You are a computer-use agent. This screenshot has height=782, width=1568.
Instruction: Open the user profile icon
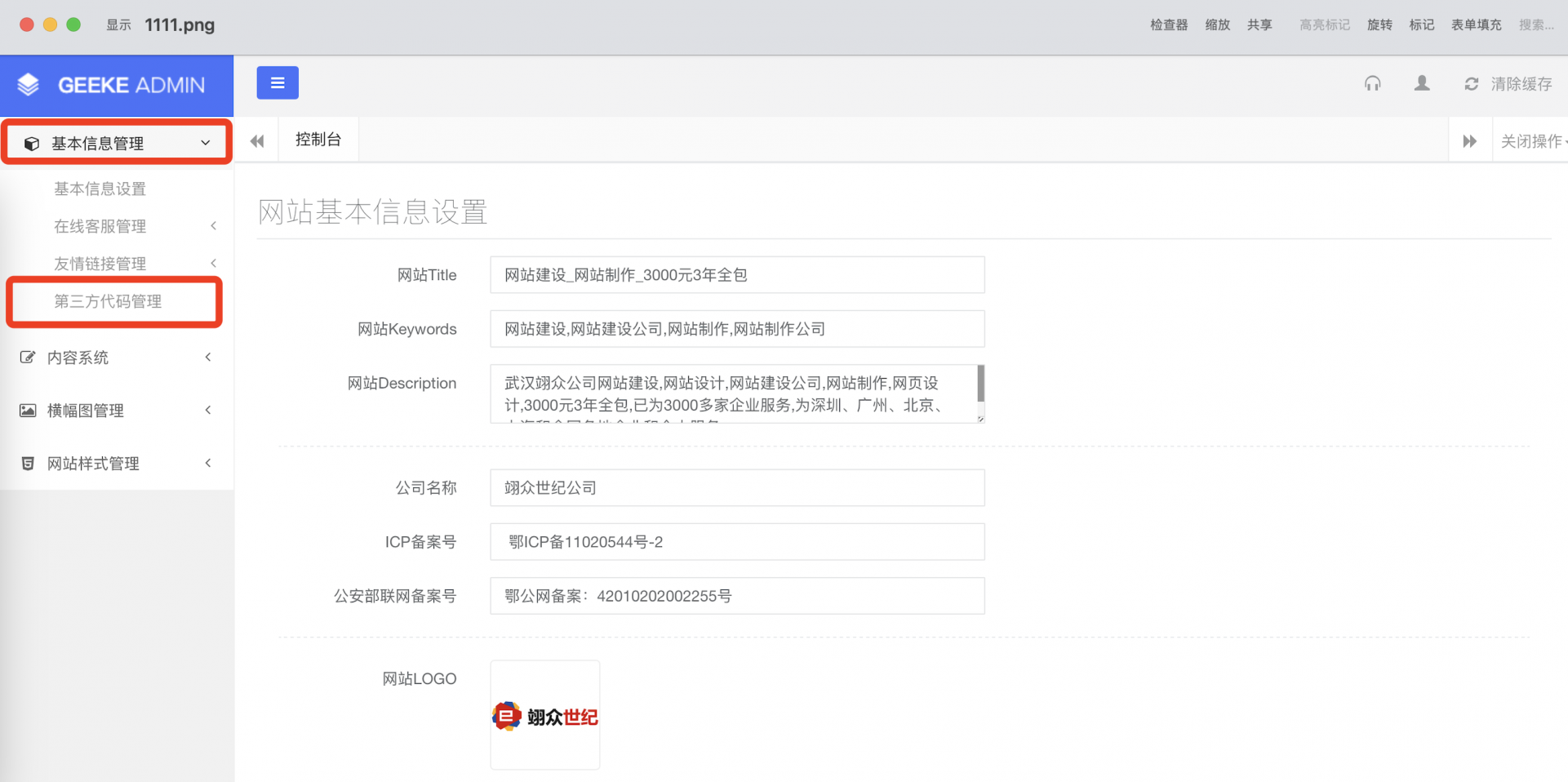1421,83
